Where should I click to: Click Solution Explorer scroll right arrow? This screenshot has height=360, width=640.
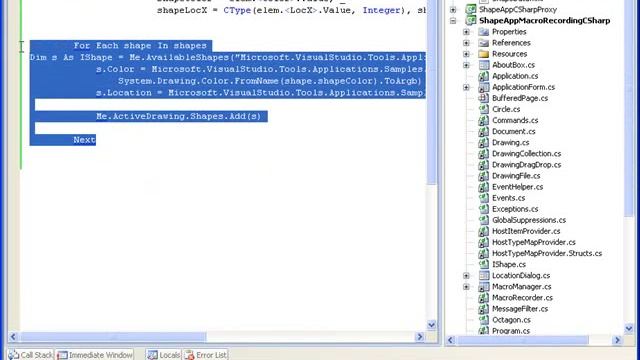[x=617, y=340]
